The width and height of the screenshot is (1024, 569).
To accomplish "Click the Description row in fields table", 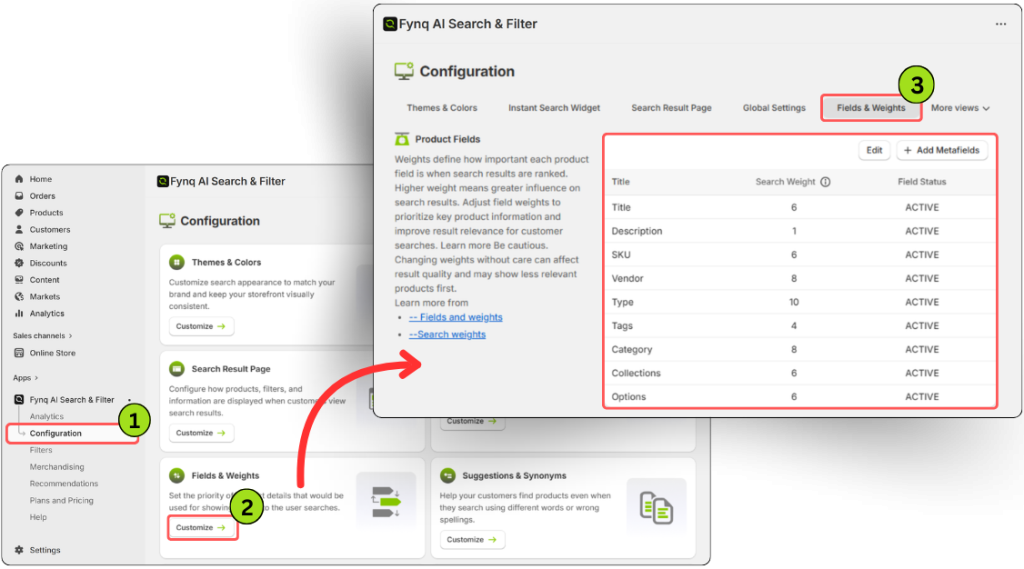I will 801,231.
